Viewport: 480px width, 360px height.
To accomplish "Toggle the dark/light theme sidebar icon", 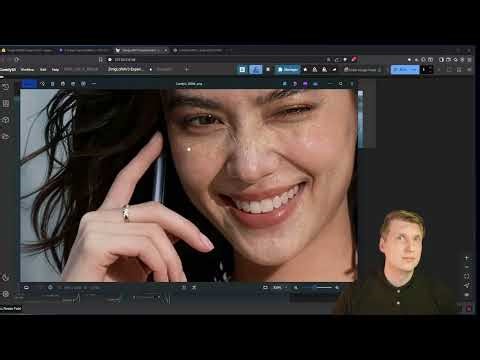I will 6,277.
